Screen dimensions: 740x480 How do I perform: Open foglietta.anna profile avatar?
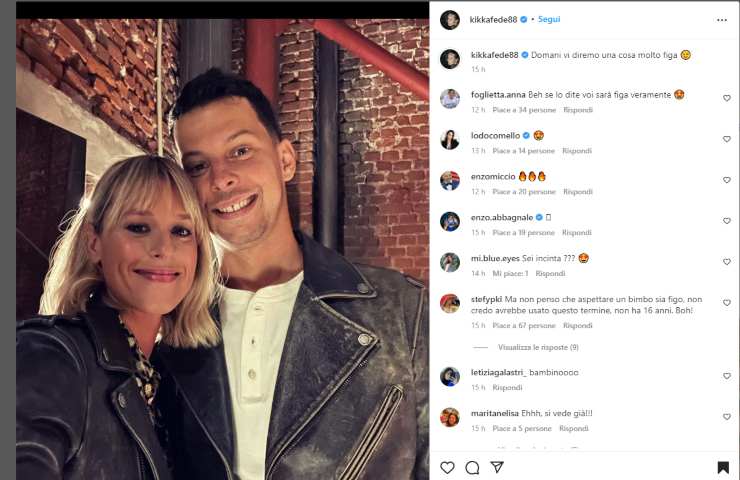pyautogui.click(x=450, y=98)
